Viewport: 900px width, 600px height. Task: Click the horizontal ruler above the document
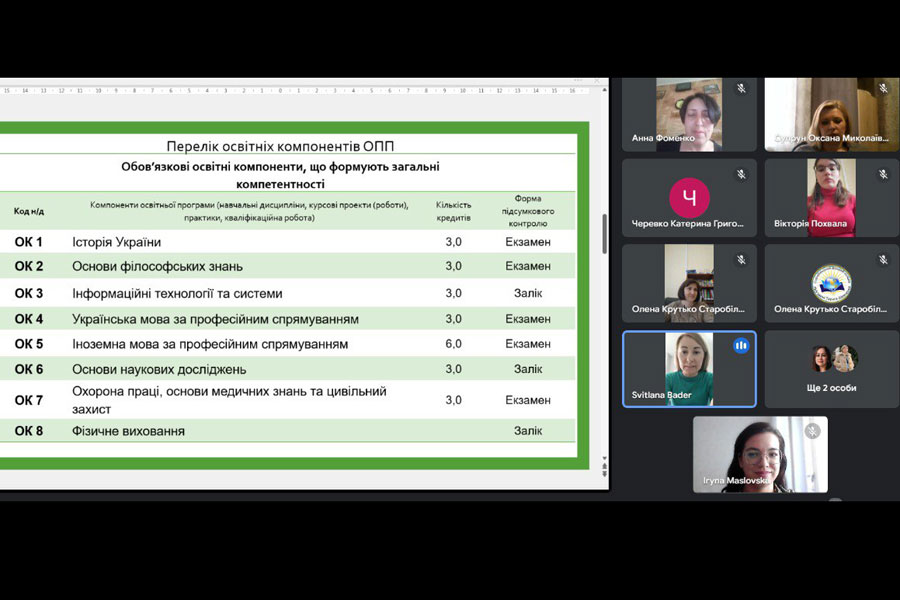coord(294,91)
